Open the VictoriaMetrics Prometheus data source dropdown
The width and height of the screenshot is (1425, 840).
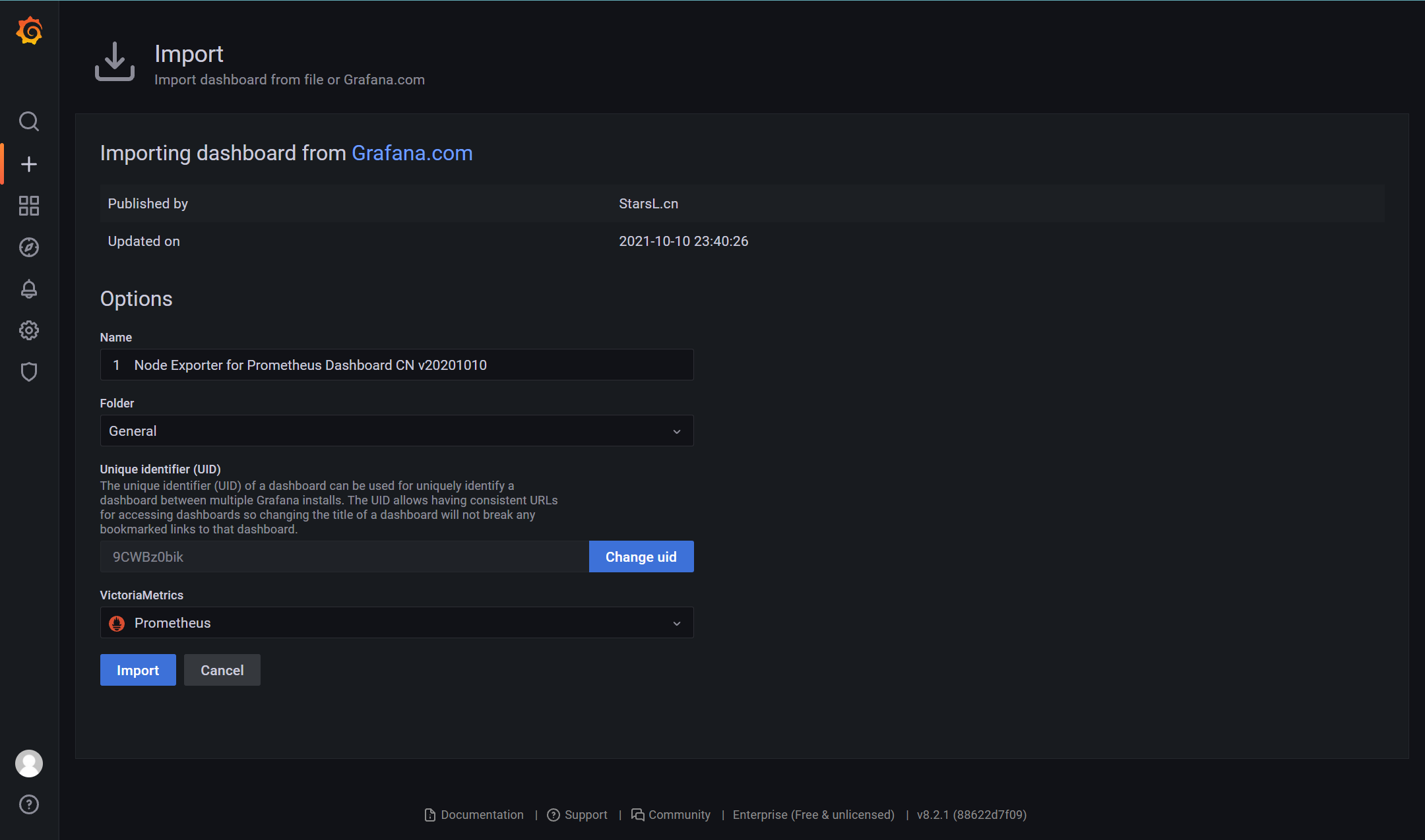(x=396, y=623)
